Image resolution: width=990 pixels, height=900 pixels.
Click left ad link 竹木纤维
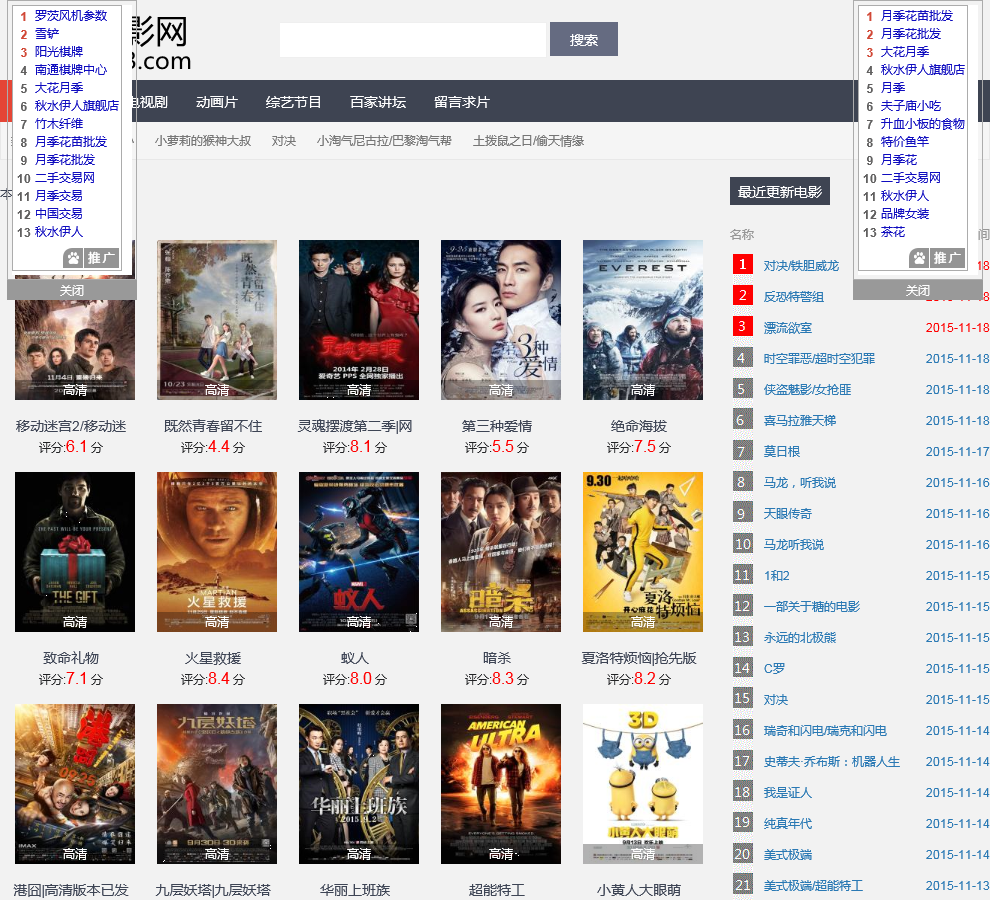[59, 124]
